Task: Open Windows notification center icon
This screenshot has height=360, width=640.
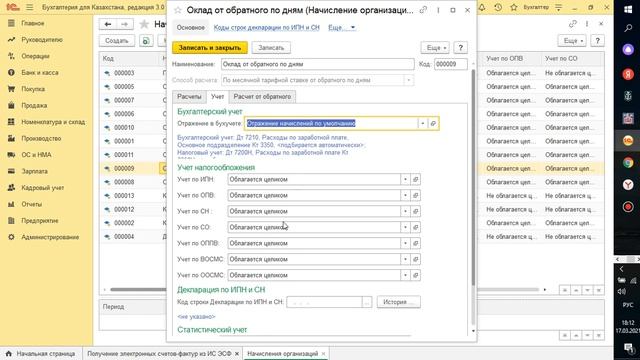Action: click(628, 347)
